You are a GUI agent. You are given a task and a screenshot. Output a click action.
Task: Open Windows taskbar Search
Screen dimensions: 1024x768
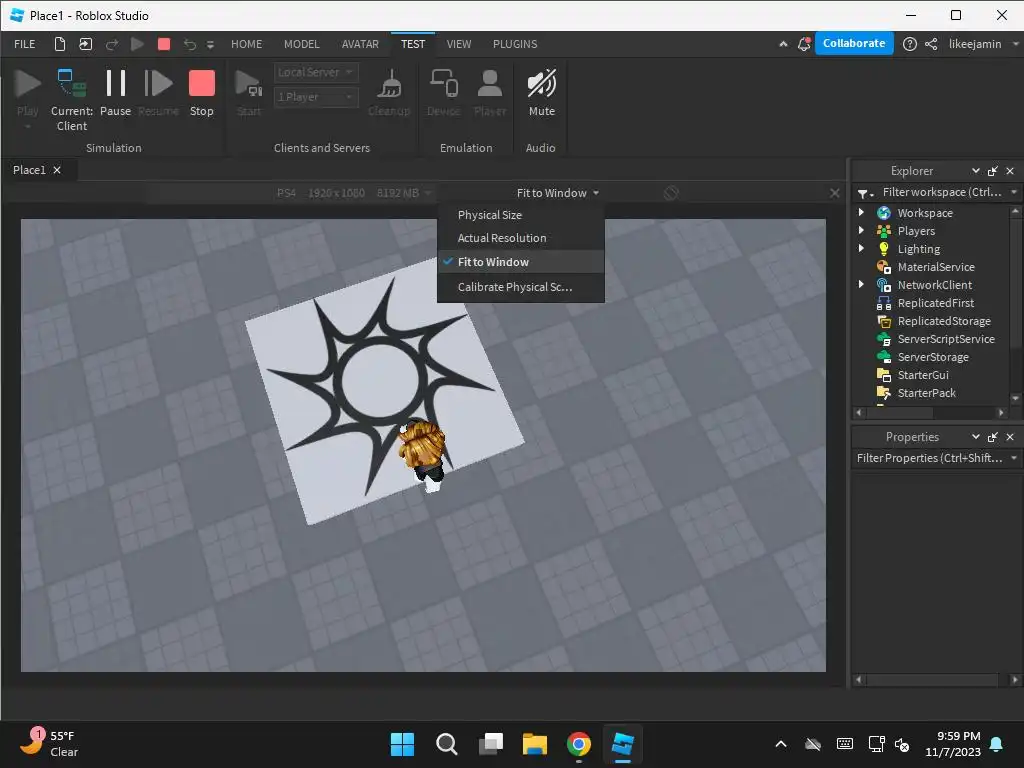point(447,744)
